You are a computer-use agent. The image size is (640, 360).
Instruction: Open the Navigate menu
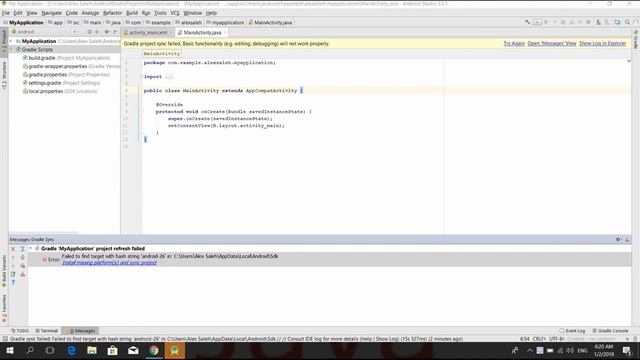tap(51, 13)
